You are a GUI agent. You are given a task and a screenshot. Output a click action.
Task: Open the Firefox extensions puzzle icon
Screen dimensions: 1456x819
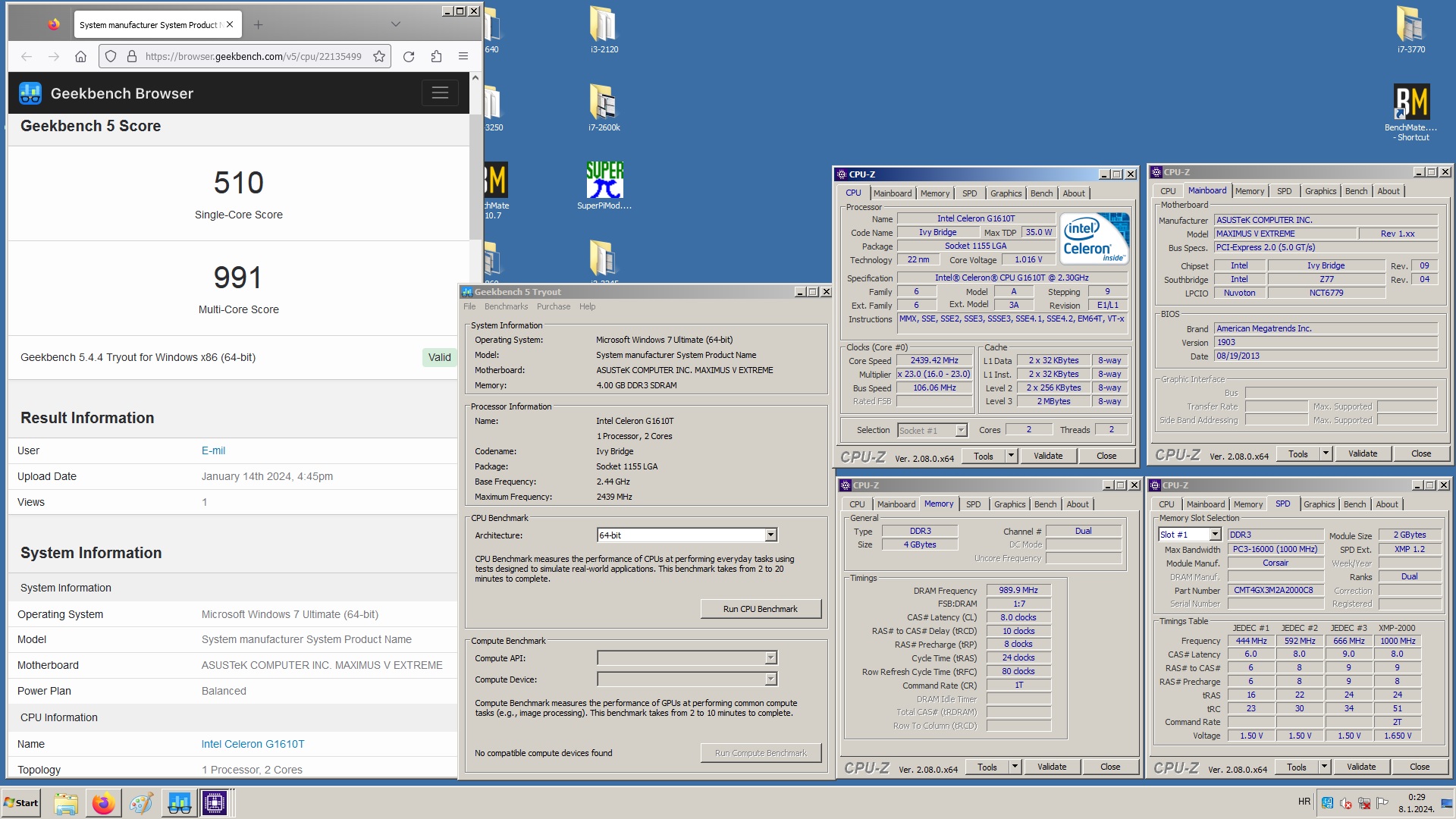point(436,56)
